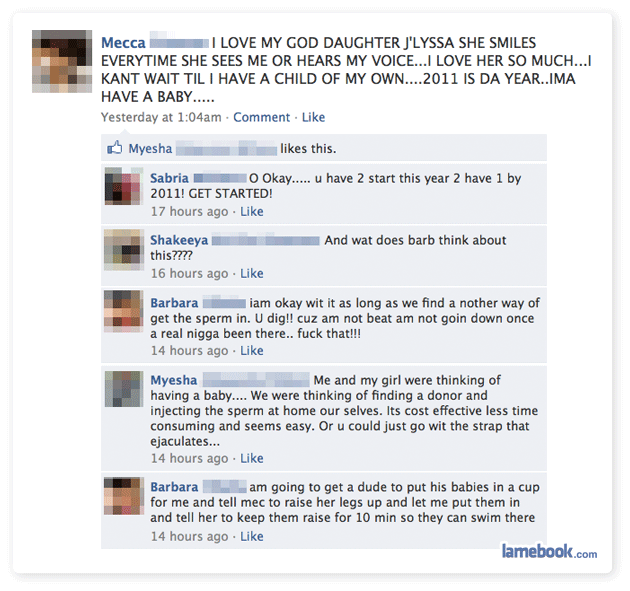Screen dimensions: 630x591
Task: Like Mecca's original post
Action: point(313,117)
